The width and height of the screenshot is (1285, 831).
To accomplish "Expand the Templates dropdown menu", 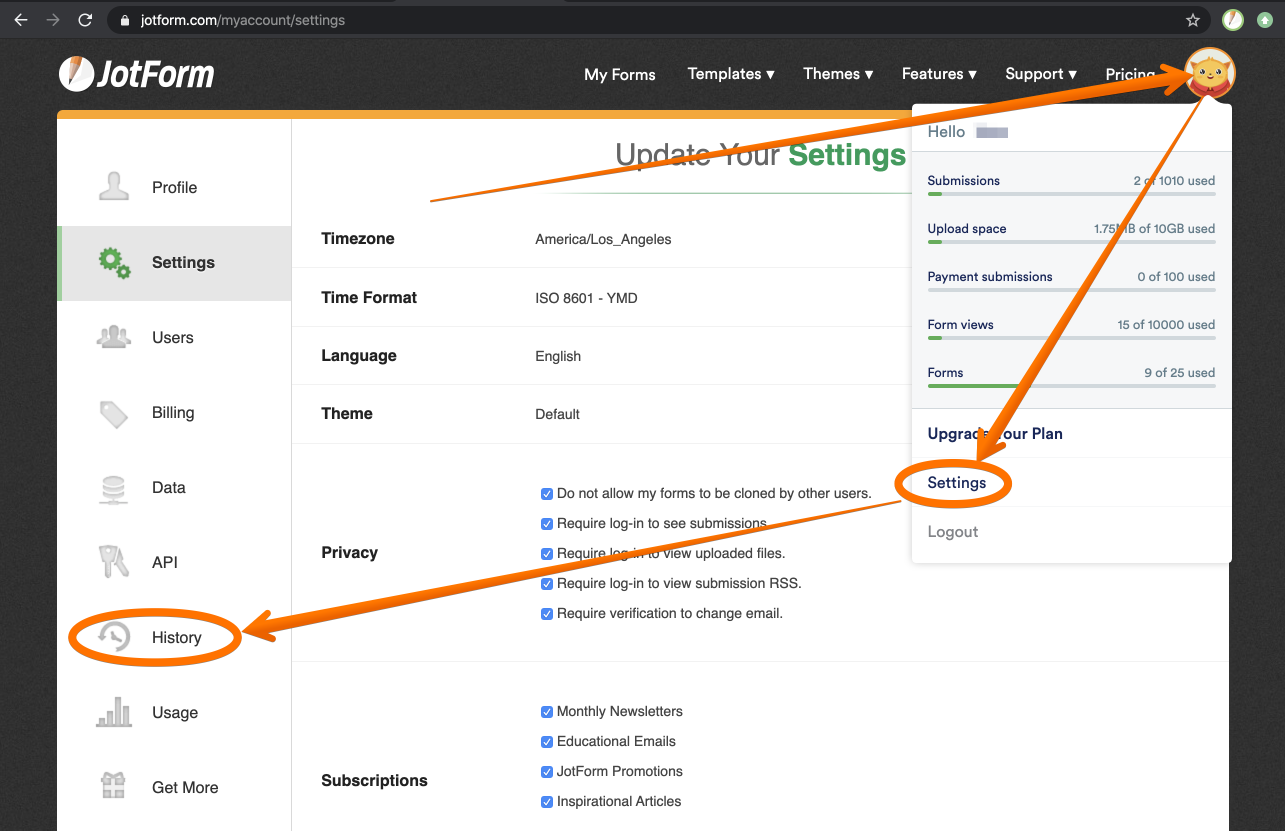I will 731,74.
